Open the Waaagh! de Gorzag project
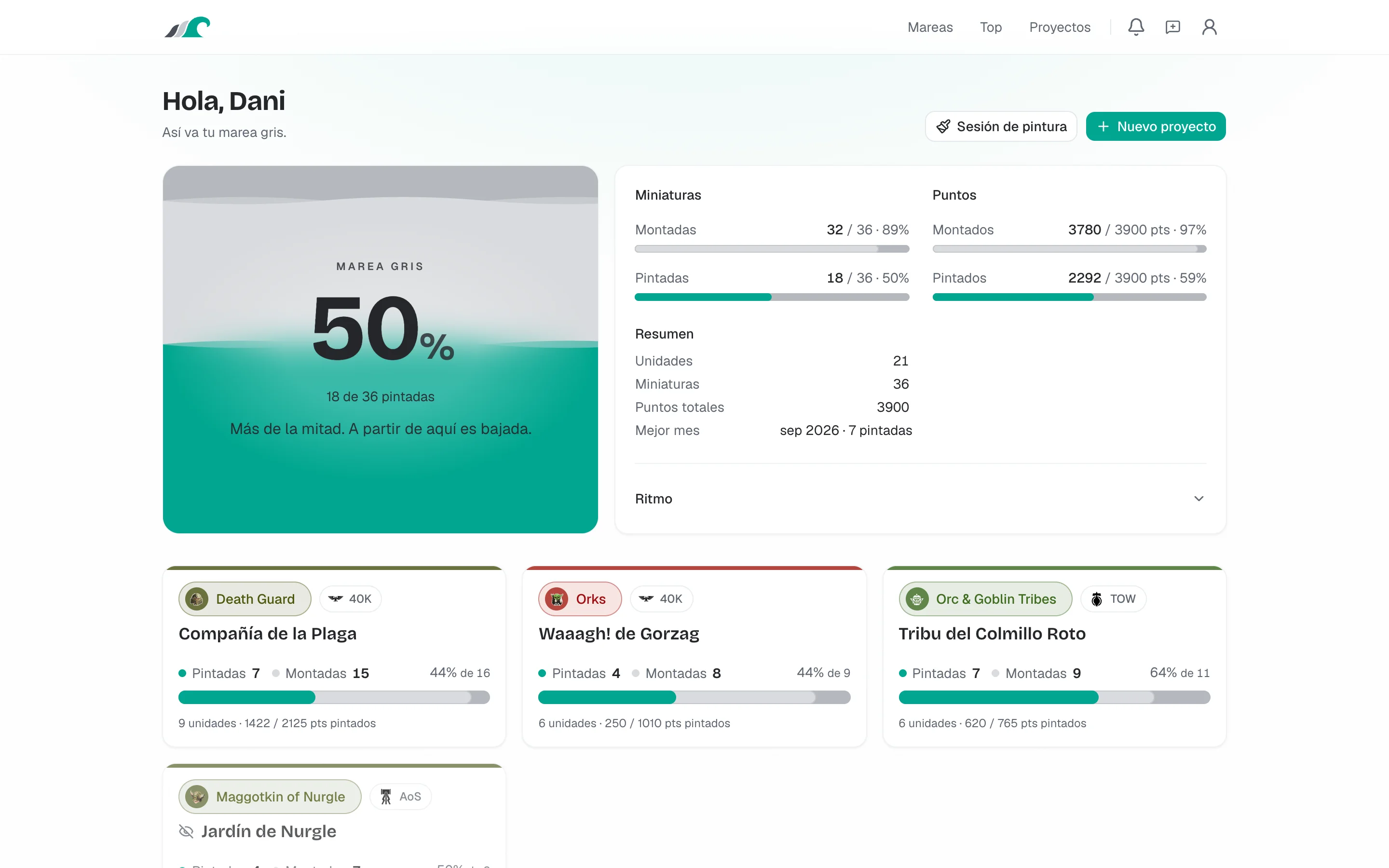1389x868 pixels. (619, 633)
